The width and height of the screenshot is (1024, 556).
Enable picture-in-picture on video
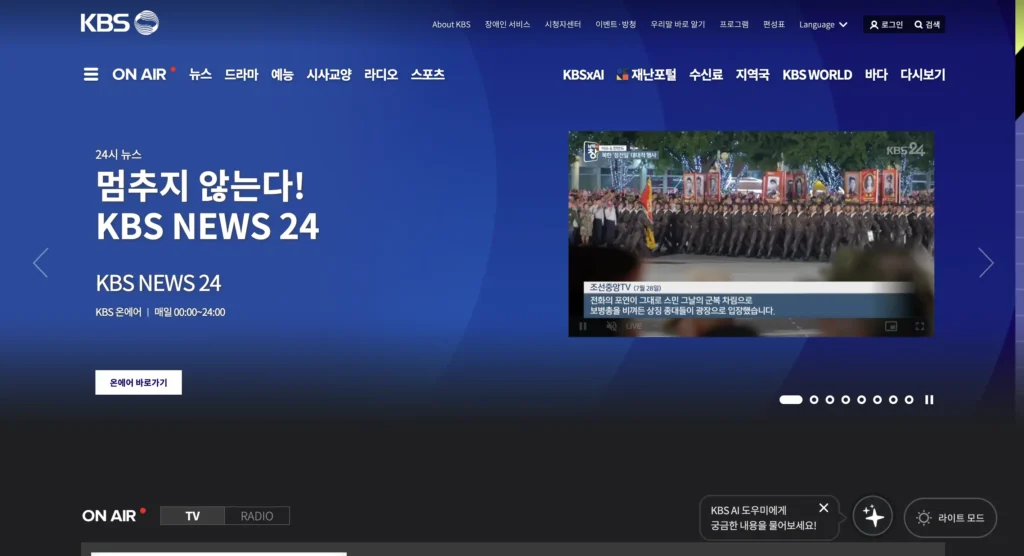click(891, 326)
